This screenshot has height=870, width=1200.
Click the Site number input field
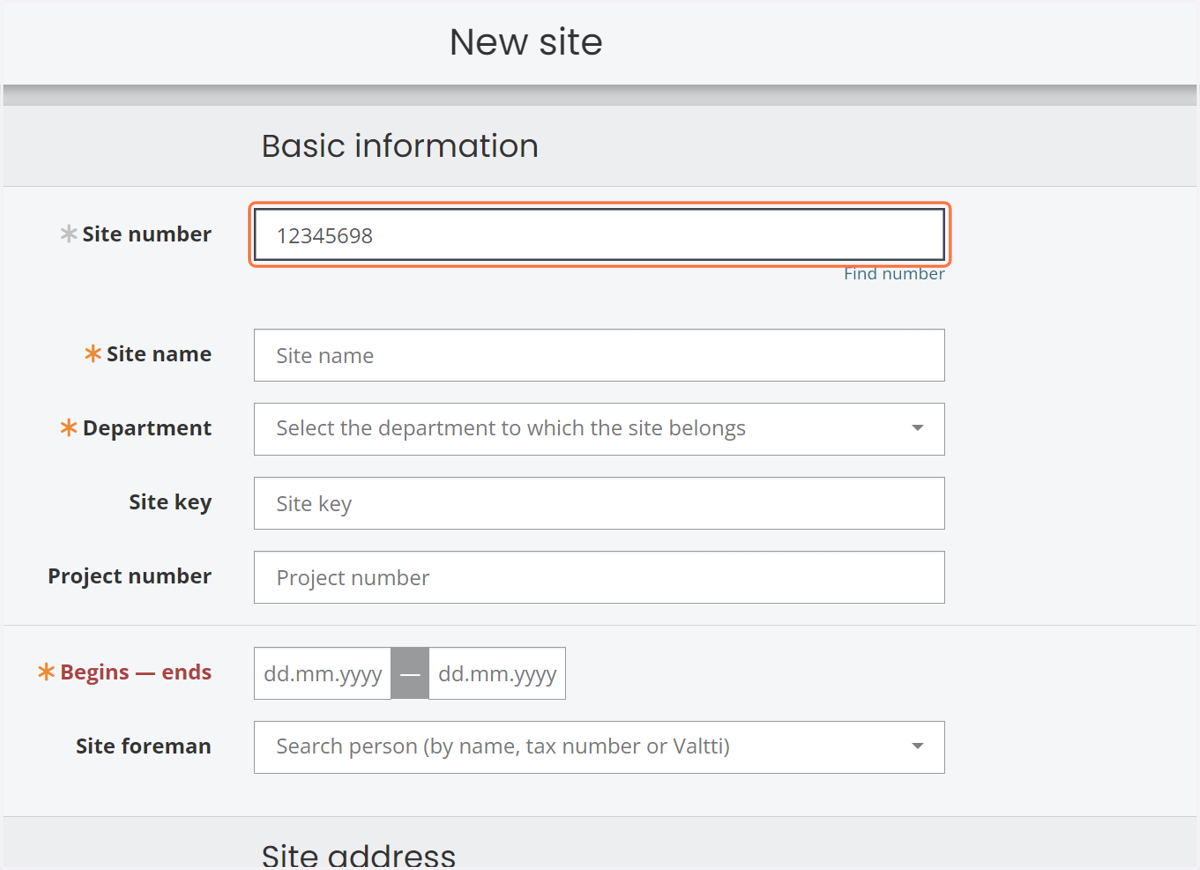coord(599,235)
